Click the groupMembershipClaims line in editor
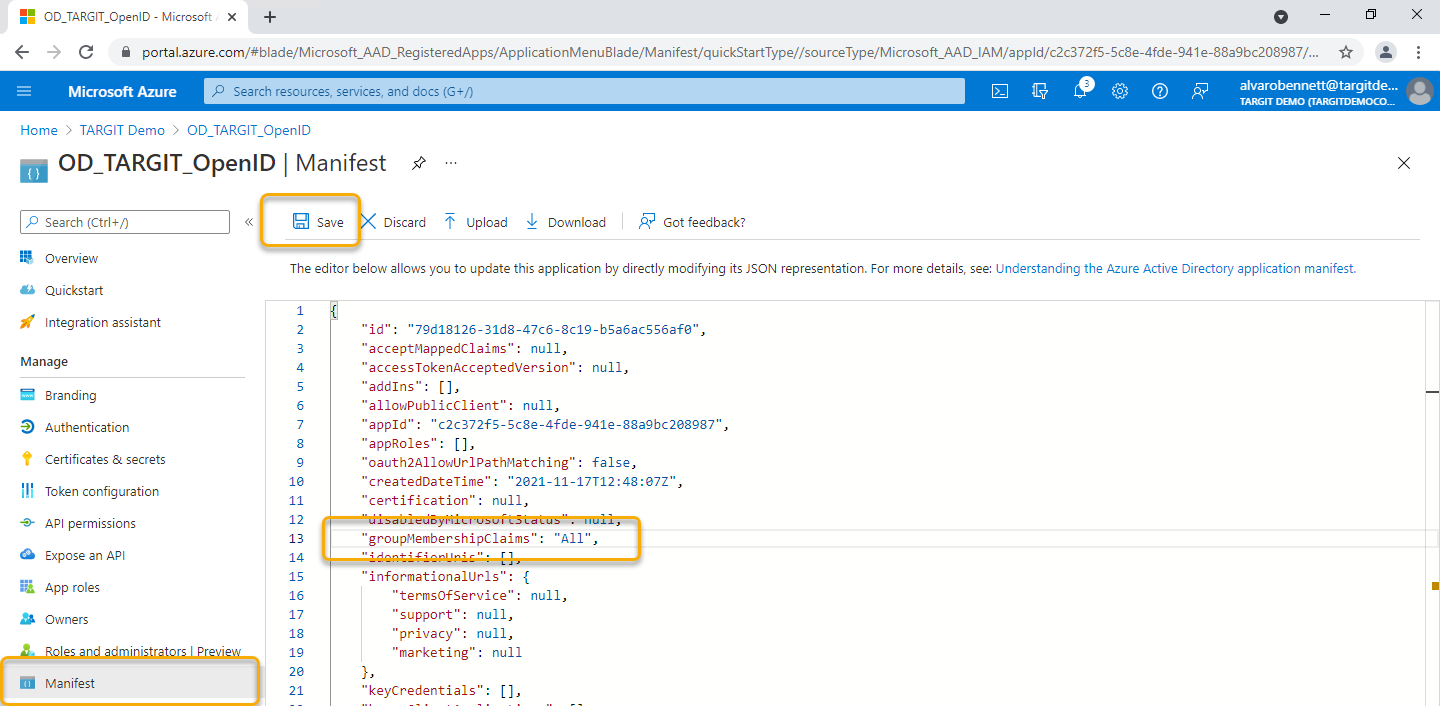 (x=479, y=539)
